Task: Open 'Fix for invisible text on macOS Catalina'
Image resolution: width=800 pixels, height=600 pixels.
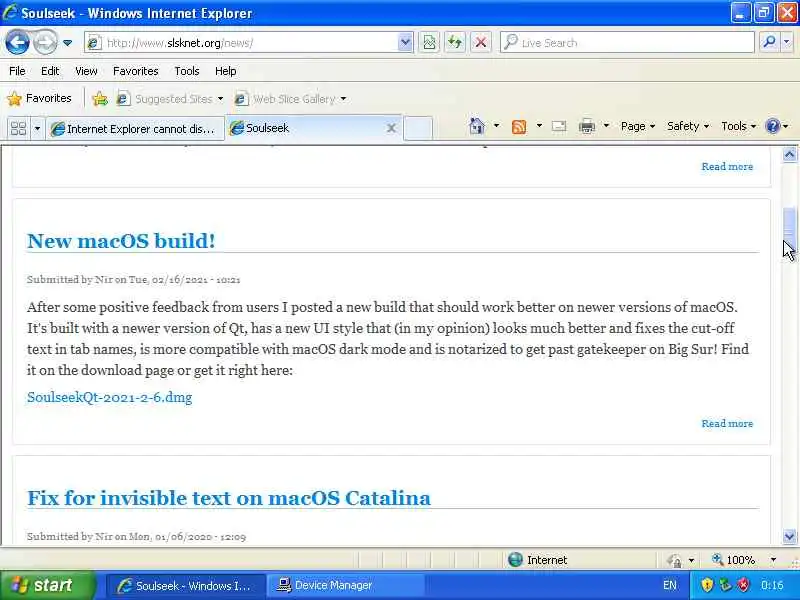Action: (x=229, y=498)
